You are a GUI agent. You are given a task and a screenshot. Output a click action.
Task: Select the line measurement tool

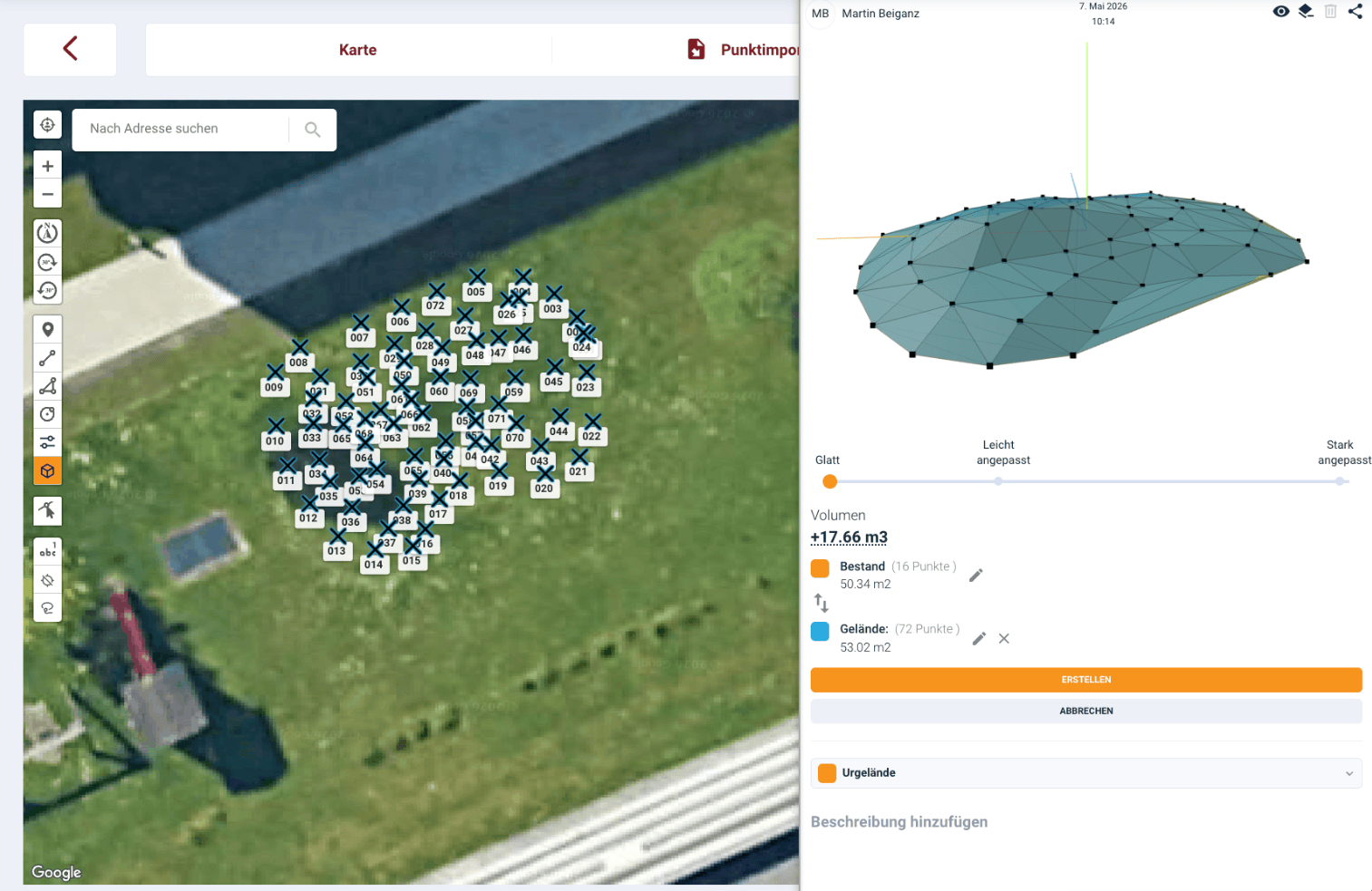pyautogui.click(x=47, y=358)
